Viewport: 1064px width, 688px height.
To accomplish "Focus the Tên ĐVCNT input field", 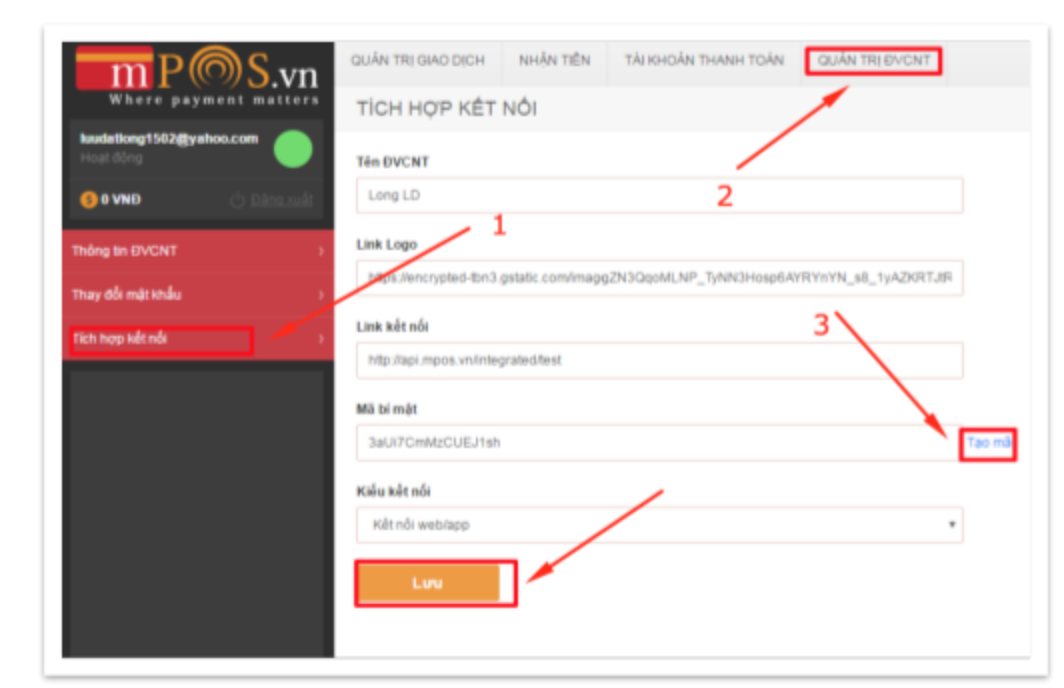I will [x=660, y=195].
